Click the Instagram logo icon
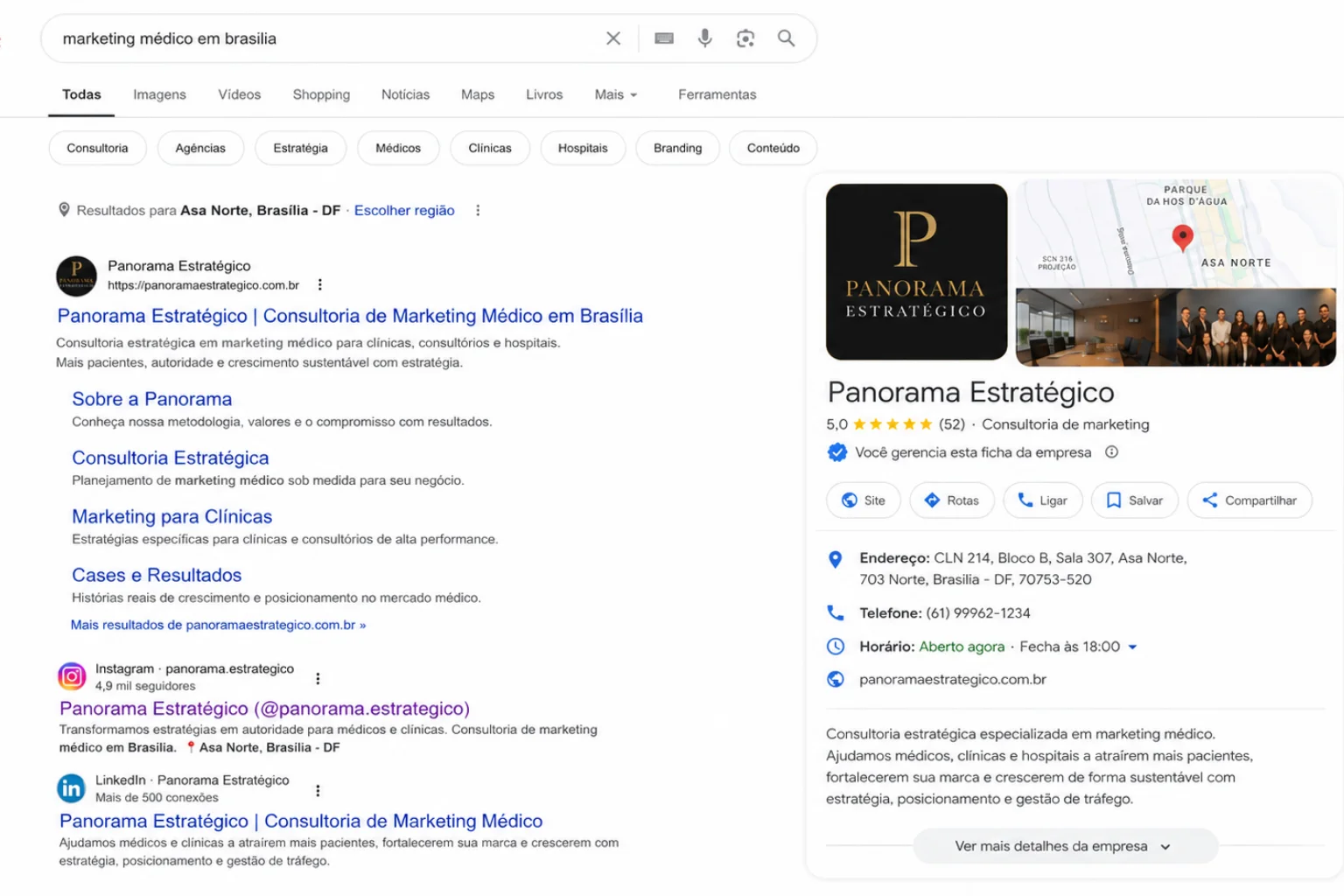This screenshot has height=896, width=1344. (x=72, y=676)
